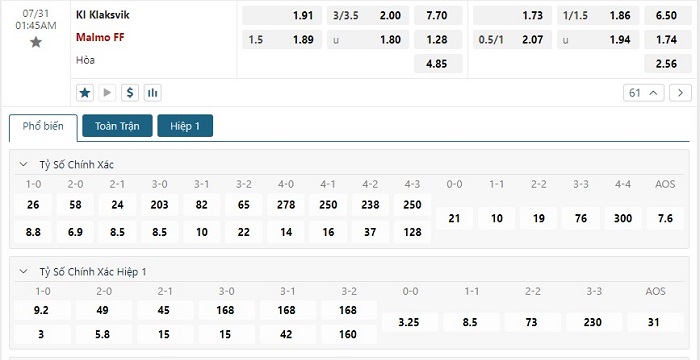The image size is (700, 360).
Task: Select the draw odds 4.85
Action: pos(438,63)
